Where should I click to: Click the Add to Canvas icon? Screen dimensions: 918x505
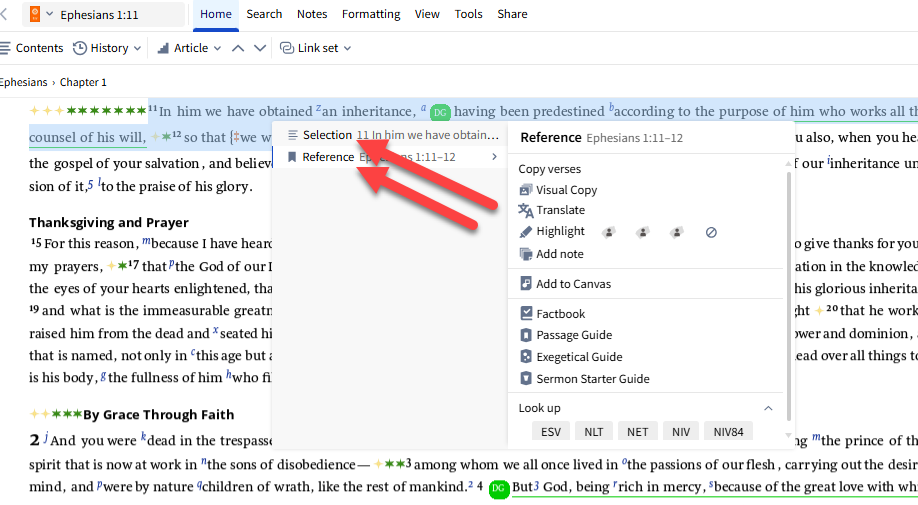(x=526, y=284)
